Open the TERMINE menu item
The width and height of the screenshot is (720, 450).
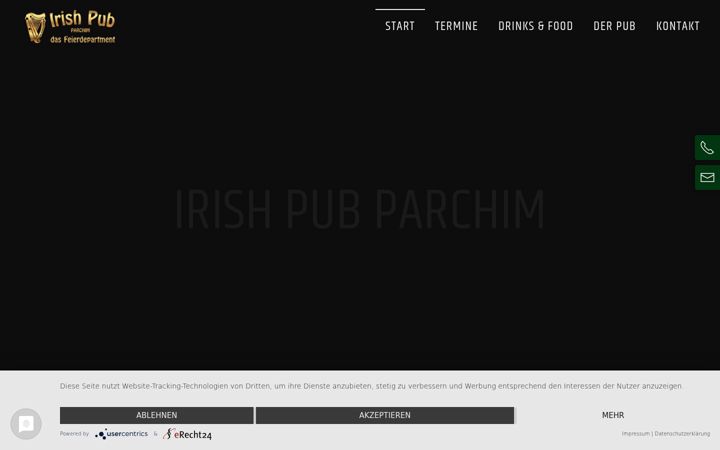[x=456, y=26]
